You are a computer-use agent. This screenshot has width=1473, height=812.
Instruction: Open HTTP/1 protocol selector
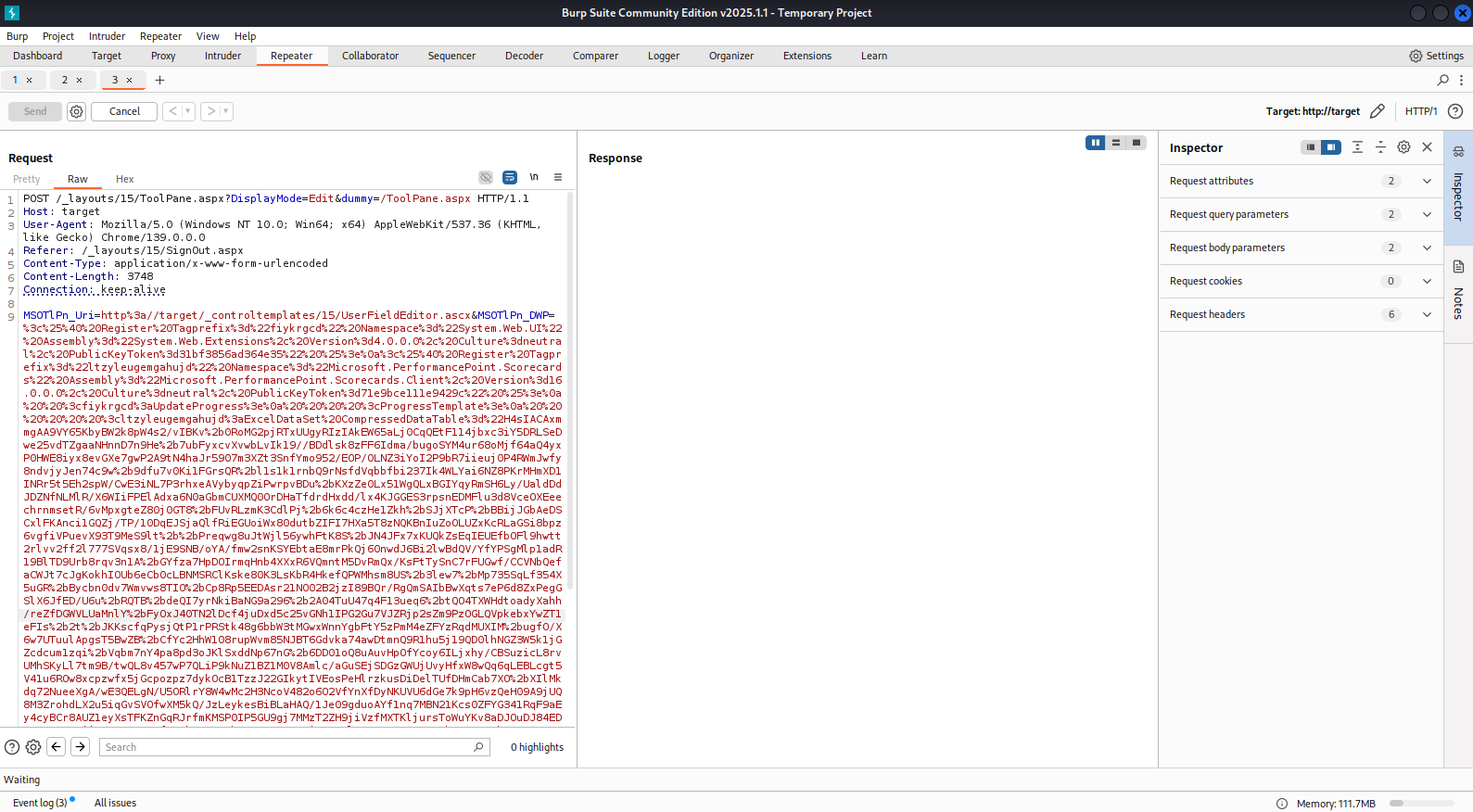tap(1420, 111)
